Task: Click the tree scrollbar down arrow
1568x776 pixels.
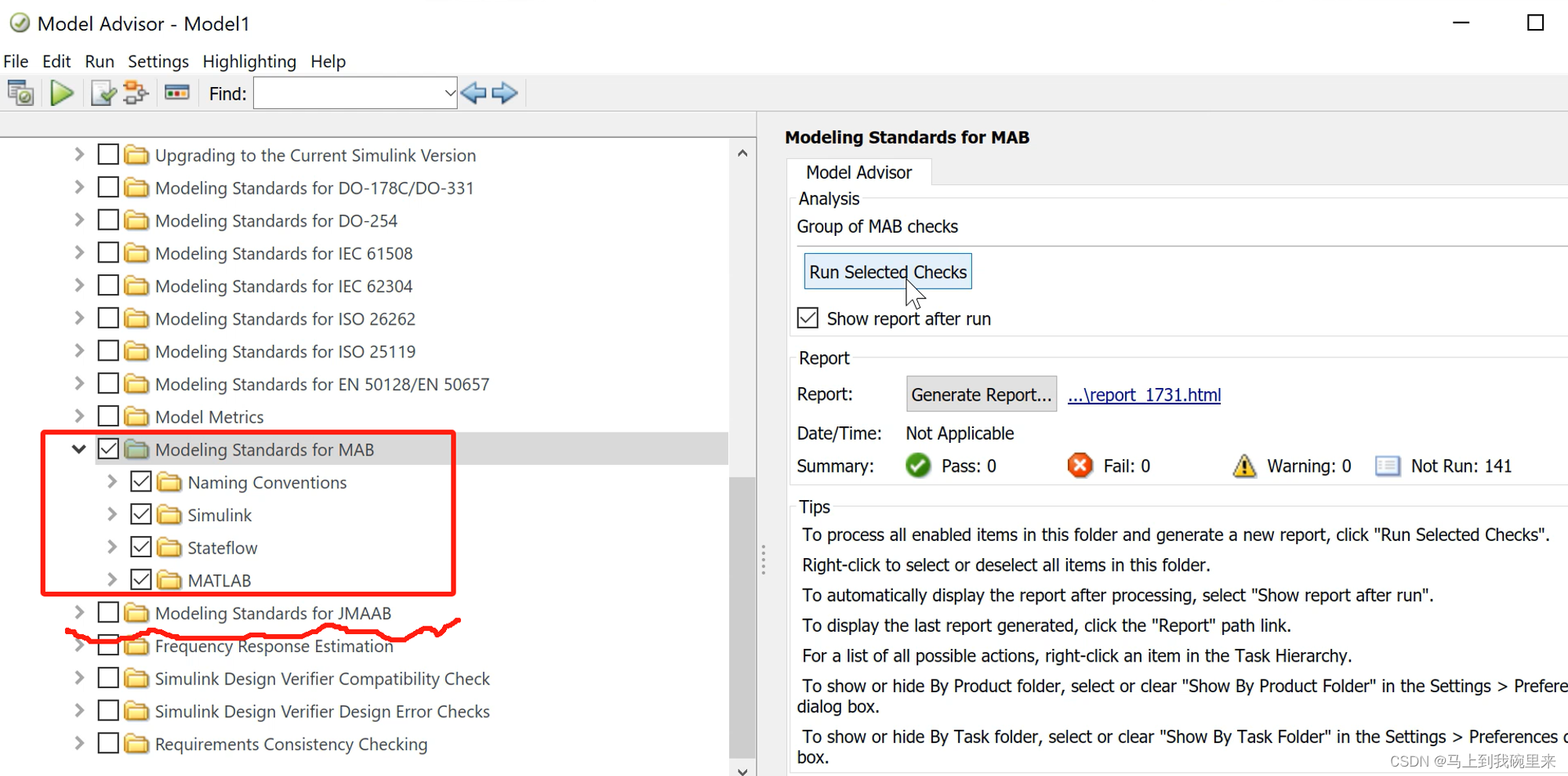Action: (742, 770)
